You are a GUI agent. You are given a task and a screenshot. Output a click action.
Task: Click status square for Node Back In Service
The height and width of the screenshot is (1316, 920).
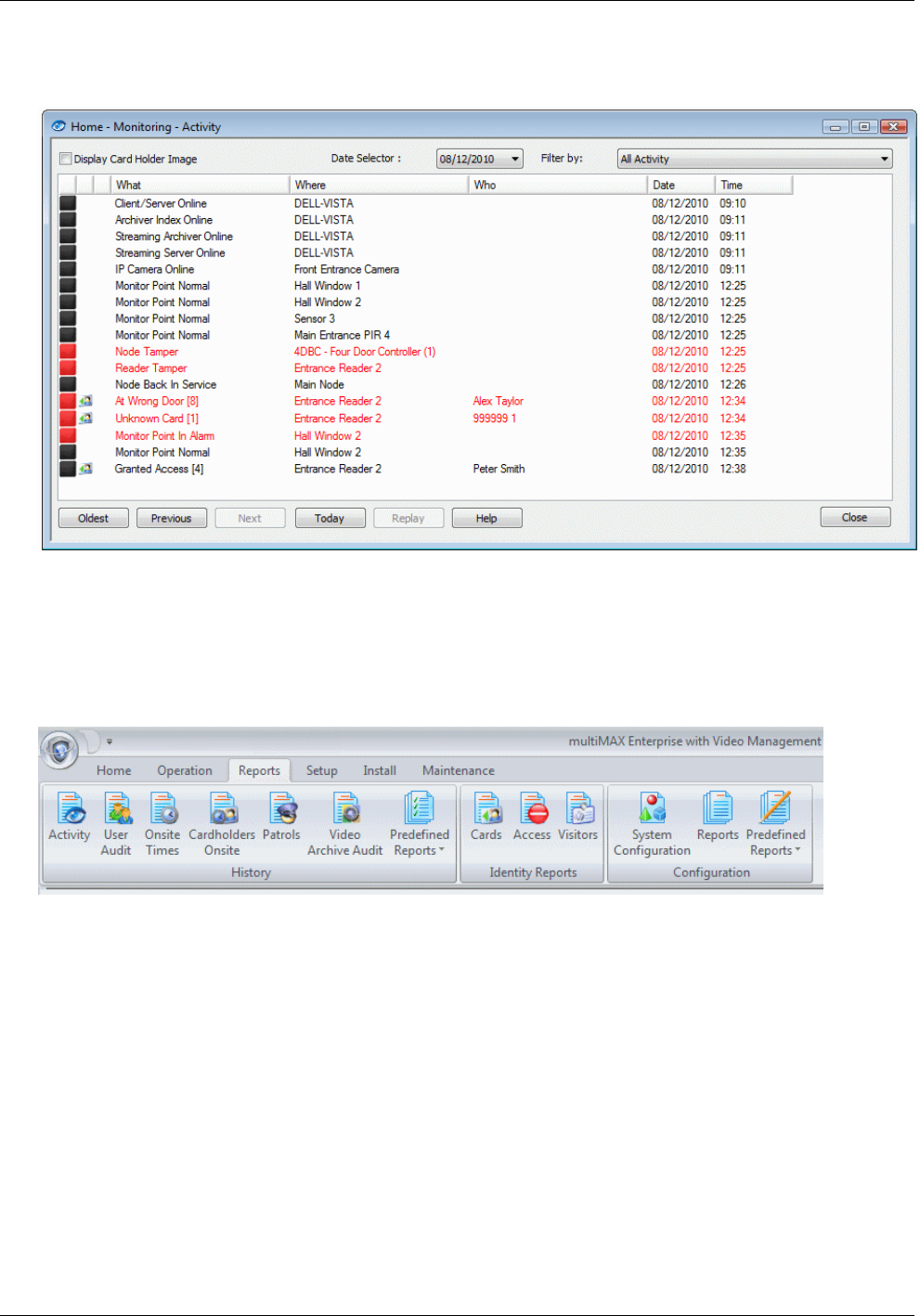click(x=68, y=384)
